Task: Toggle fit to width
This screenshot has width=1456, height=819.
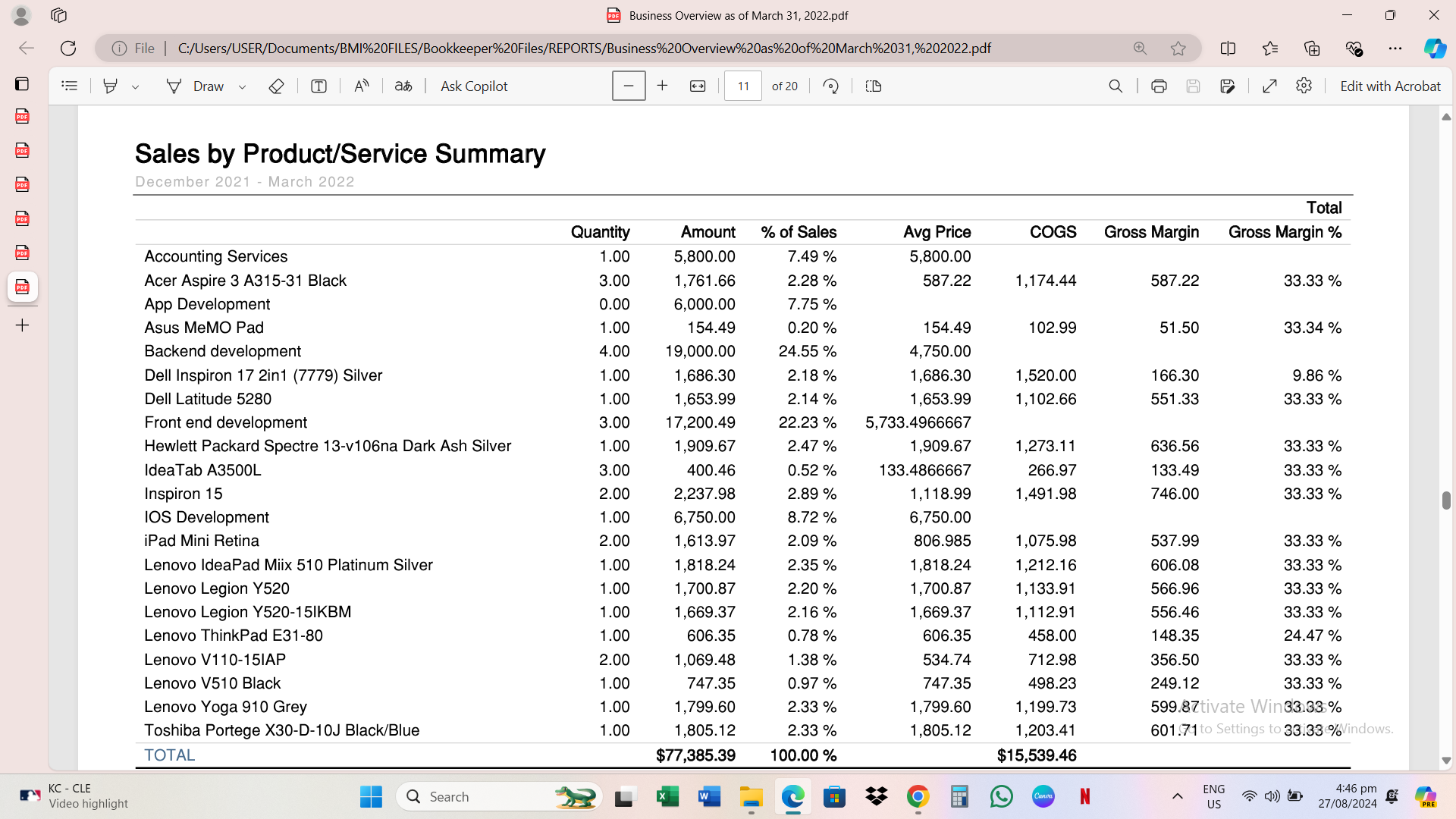Action: [698, 86]
